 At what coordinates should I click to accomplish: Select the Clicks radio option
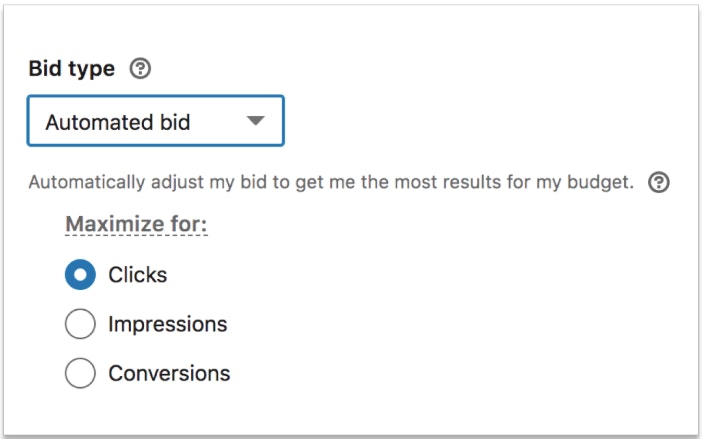click(x=80, y=275)
